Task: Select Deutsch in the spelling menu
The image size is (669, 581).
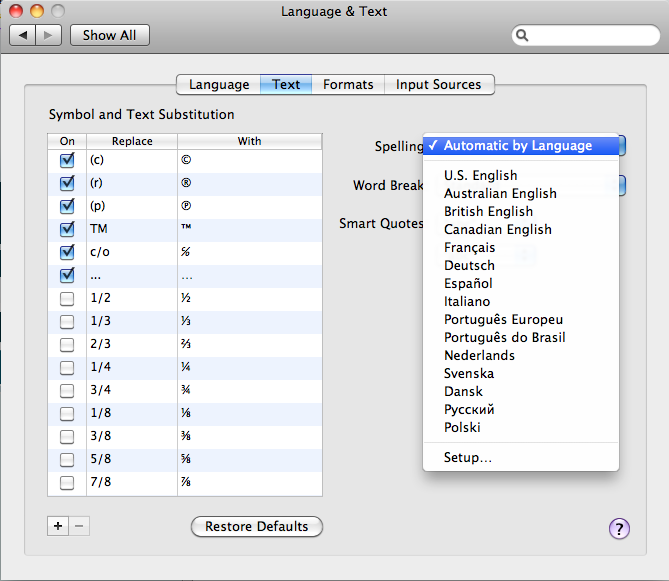Action: click(469, 266)
